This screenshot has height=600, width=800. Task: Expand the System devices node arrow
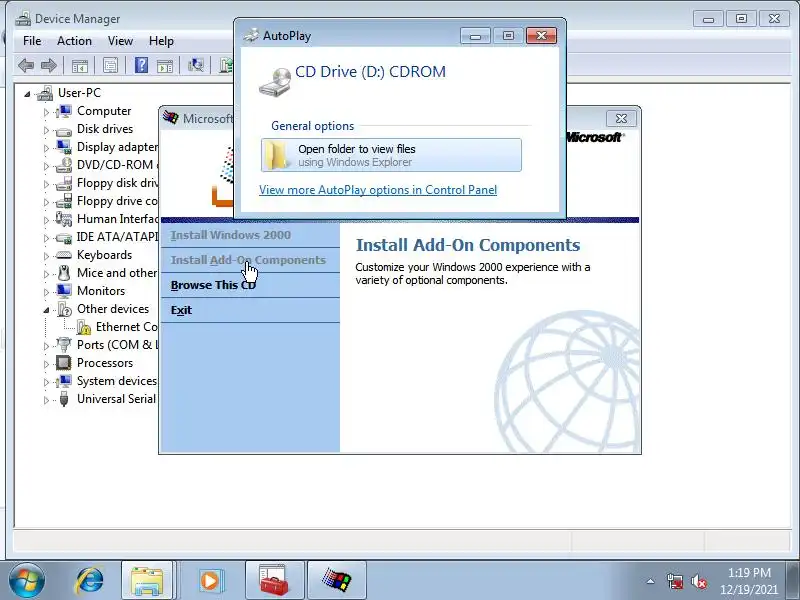tap(46, 382)
